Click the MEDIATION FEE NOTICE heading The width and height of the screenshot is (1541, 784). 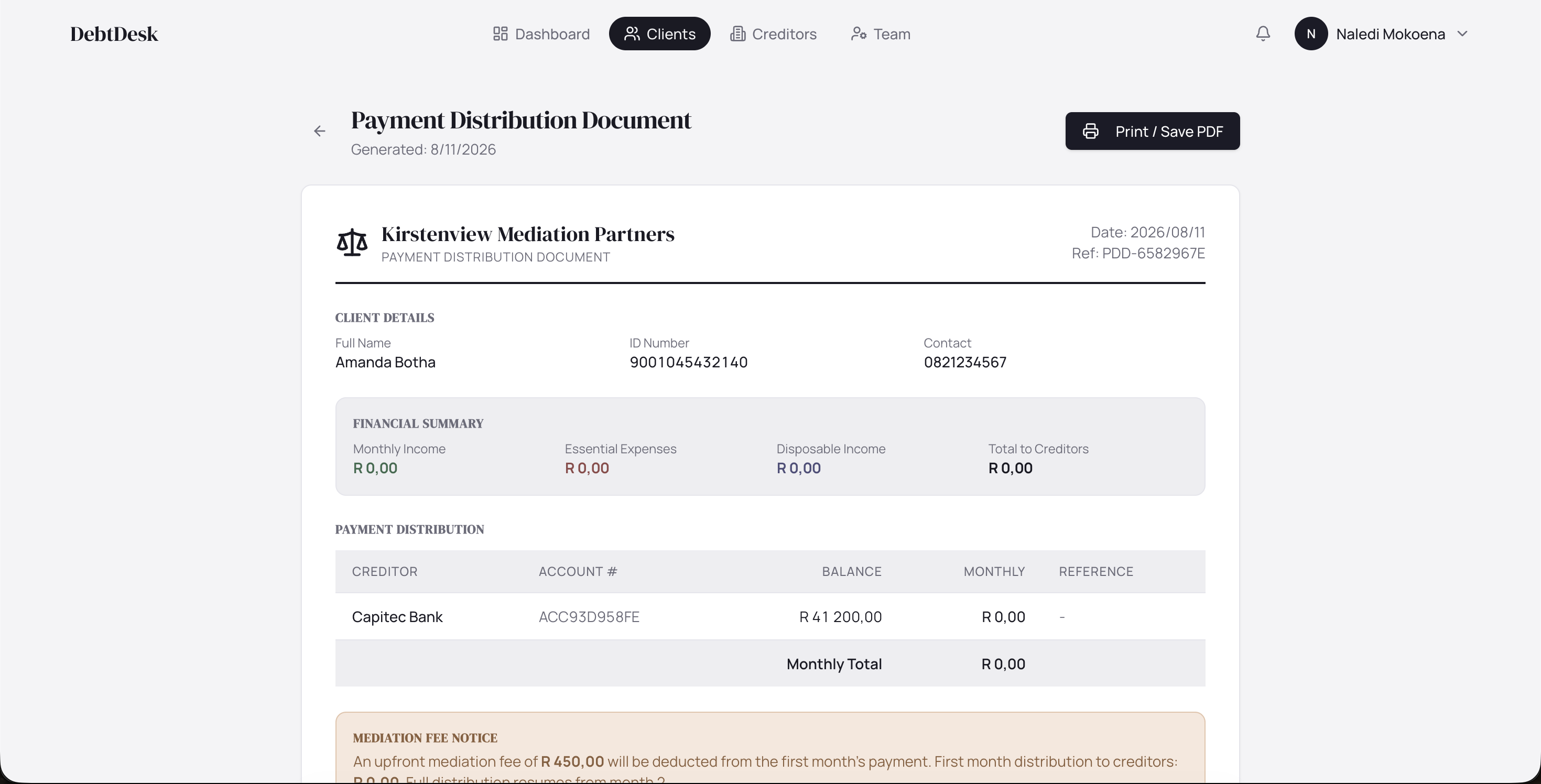tap(425, 738)
